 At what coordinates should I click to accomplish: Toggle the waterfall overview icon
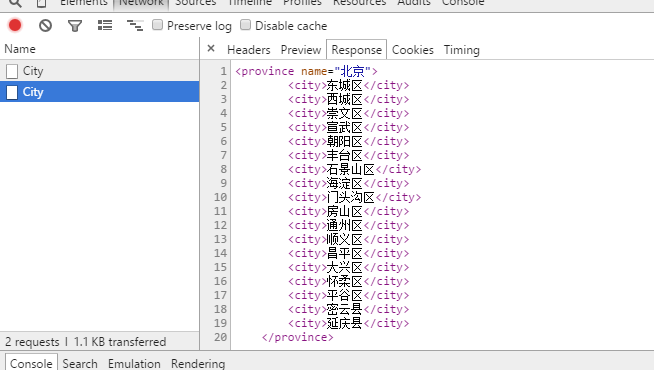(135, 25)
